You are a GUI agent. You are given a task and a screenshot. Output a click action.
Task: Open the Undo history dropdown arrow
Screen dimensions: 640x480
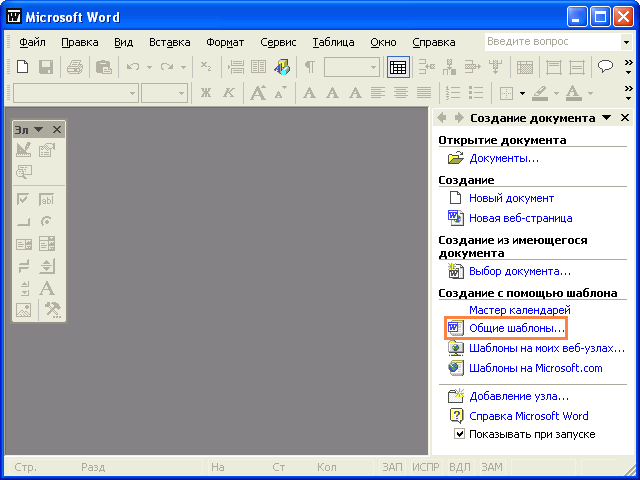[x=149, y=67]
